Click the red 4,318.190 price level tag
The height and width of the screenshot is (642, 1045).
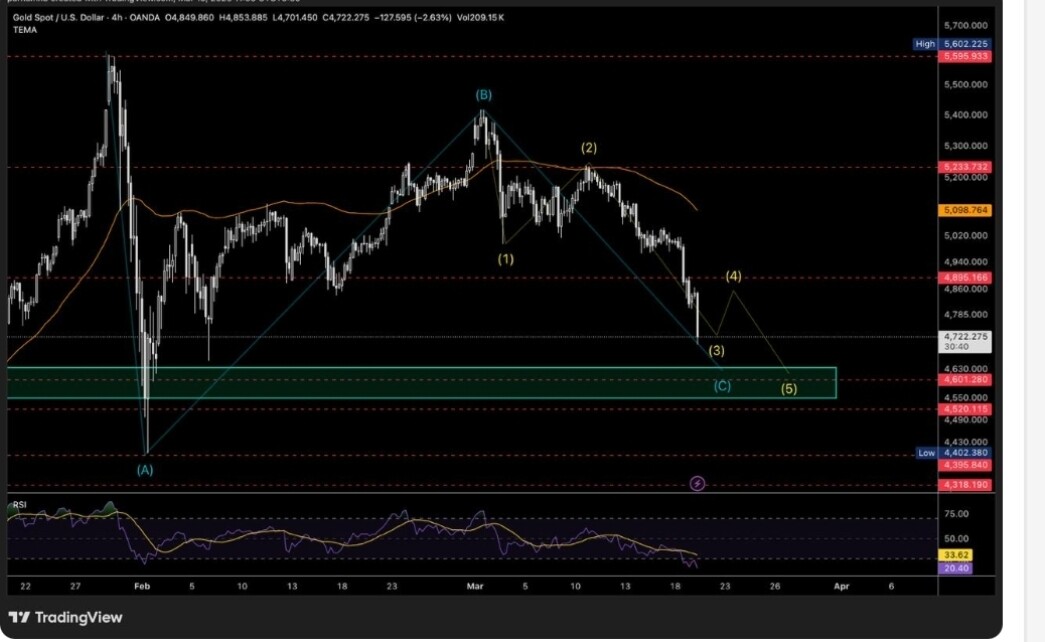coord(965,485)
